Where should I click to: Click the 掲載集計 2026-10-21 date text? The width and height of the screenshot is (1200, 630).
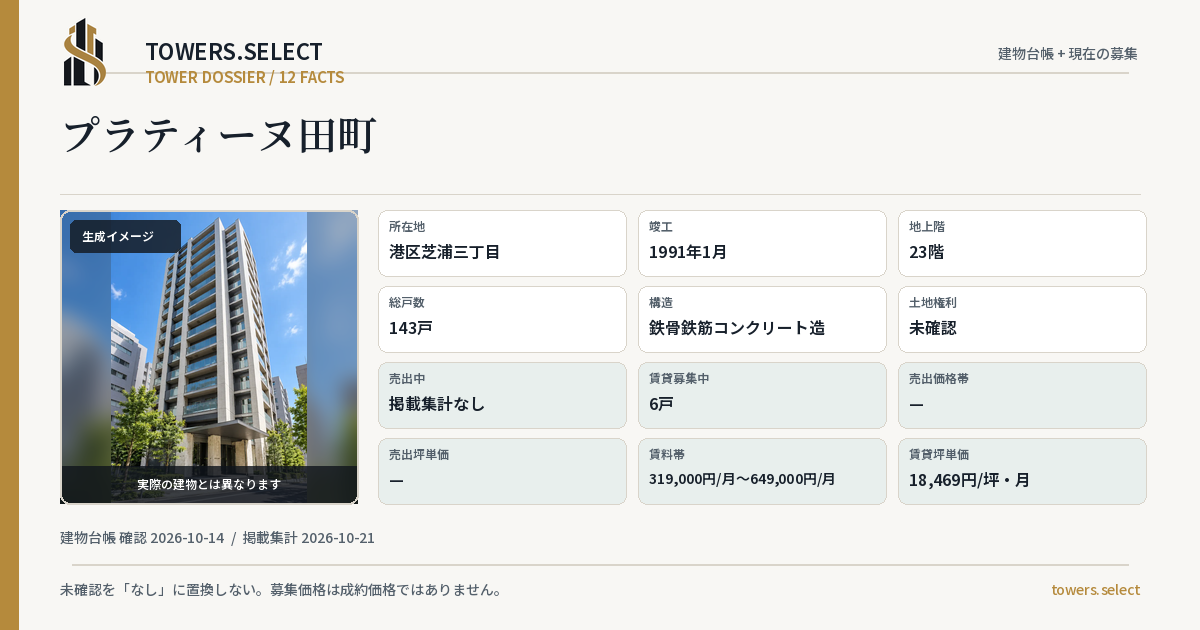(x=309, y=538)
